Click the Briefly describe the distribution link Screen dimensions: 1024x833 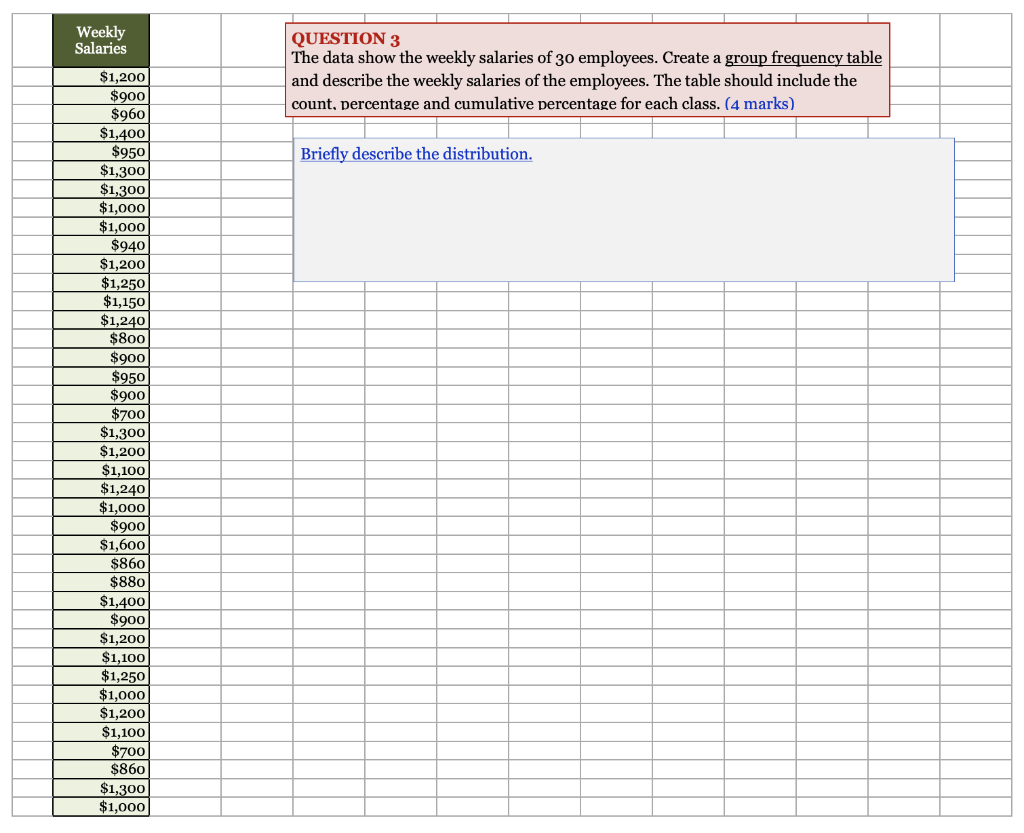click(x=415, y=154)
